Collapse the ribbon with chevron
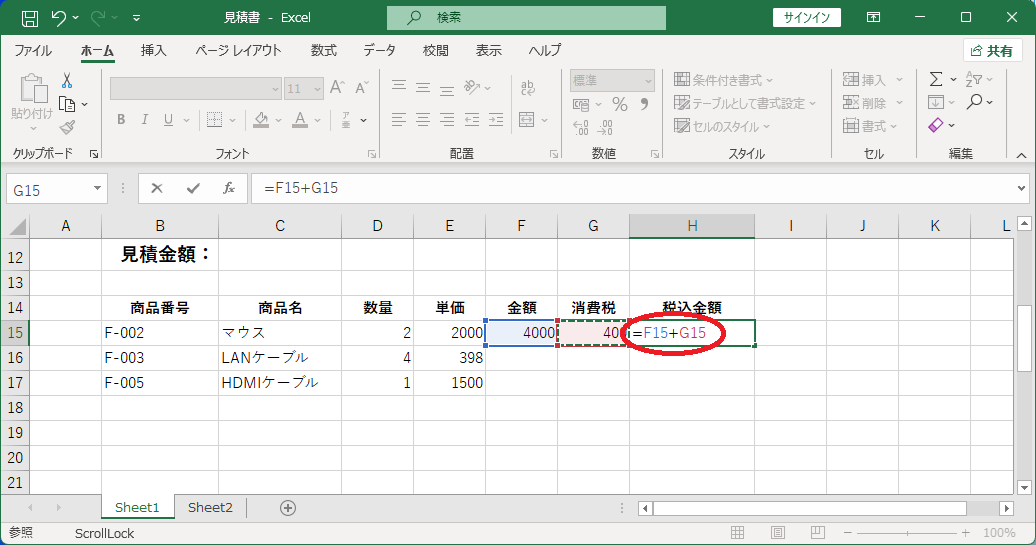The height and width of the screenshot is (545, 1036). click(x=1021, y=155)
